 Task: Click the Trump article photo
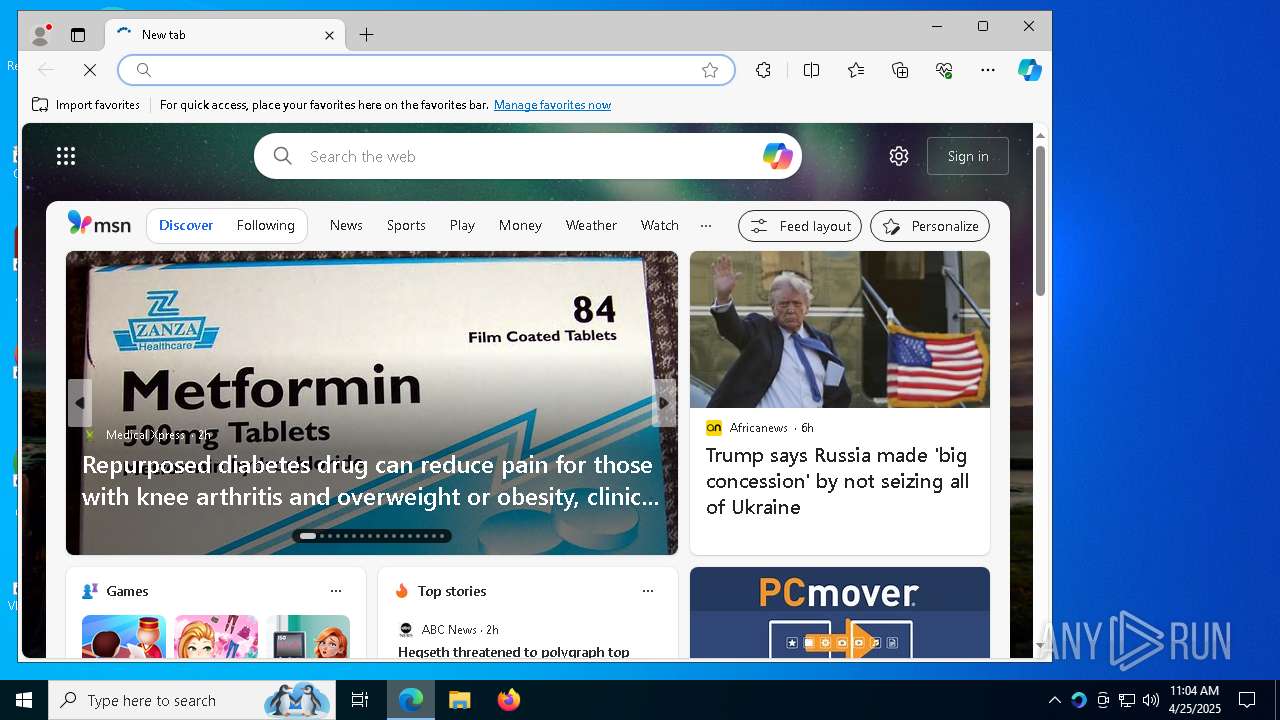(x=840, y=329)
